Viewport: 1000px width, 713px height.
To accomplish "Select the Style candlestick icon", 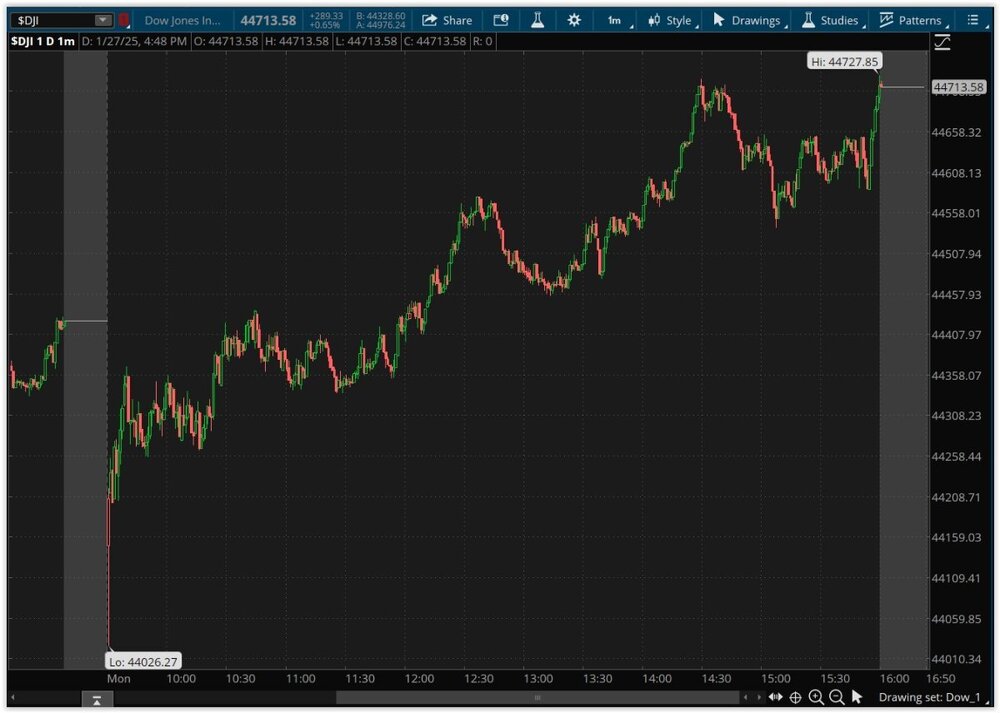I will pos(653,19).
